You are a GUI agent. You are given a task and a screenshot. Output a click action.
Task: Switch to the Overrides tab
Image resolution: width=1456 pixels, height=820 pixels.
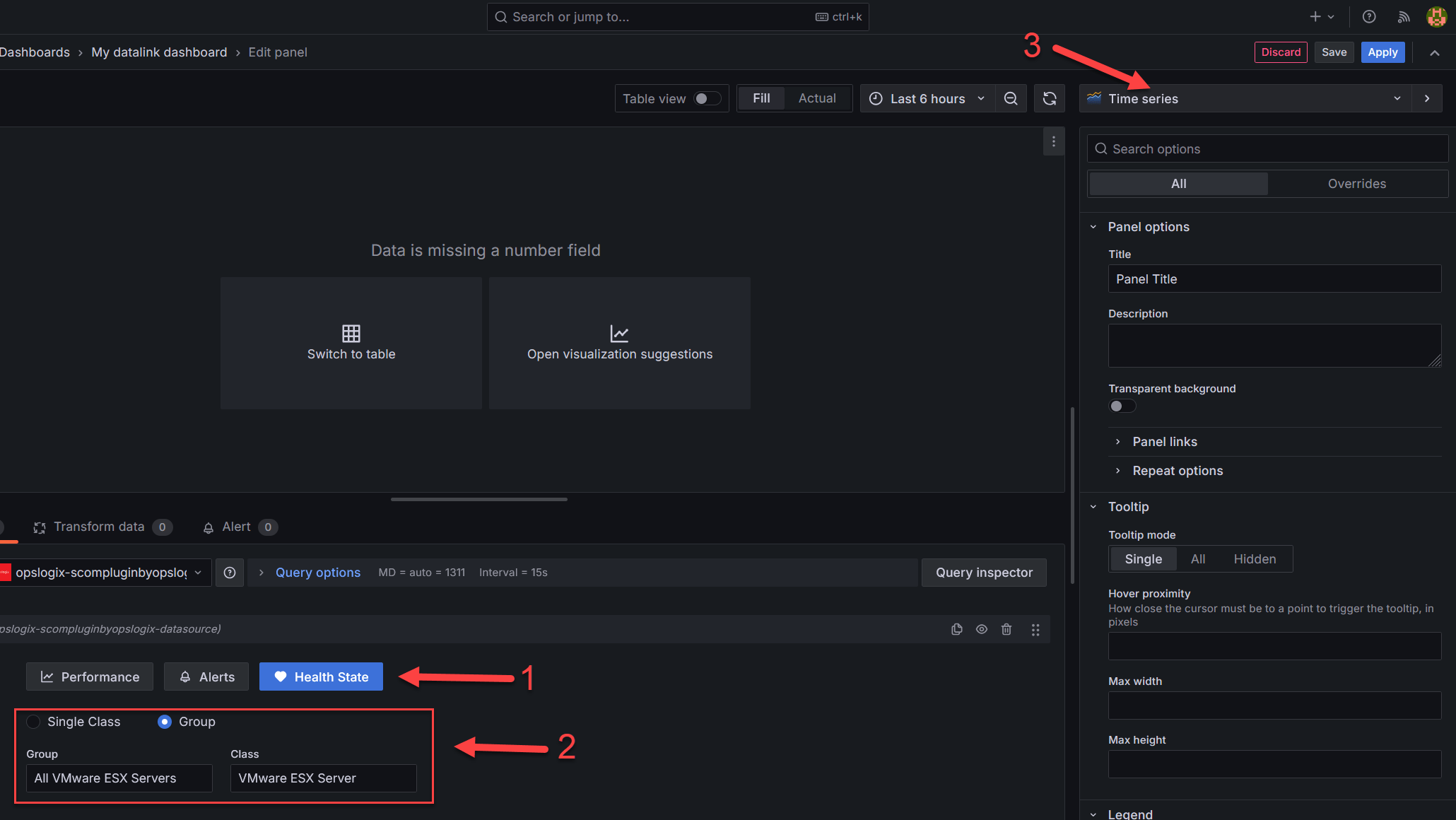click(1356, 183)
